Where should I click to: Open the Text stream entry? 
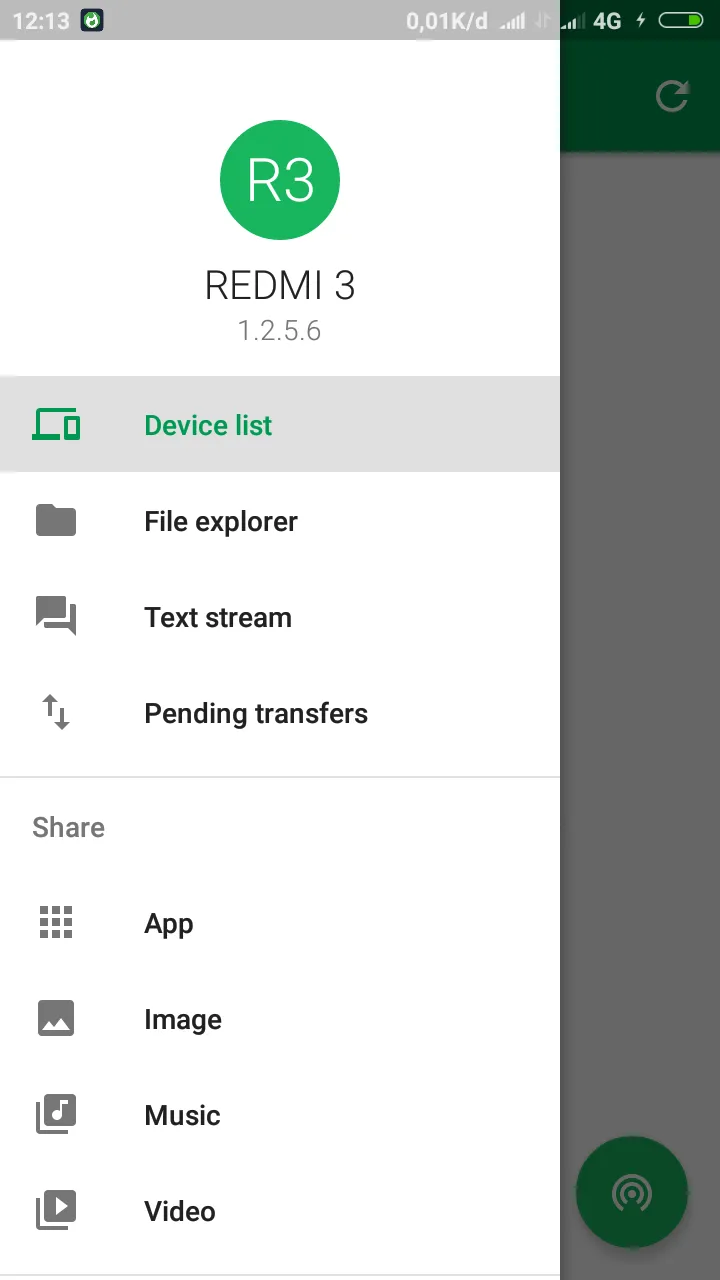[x=280, y=617]
